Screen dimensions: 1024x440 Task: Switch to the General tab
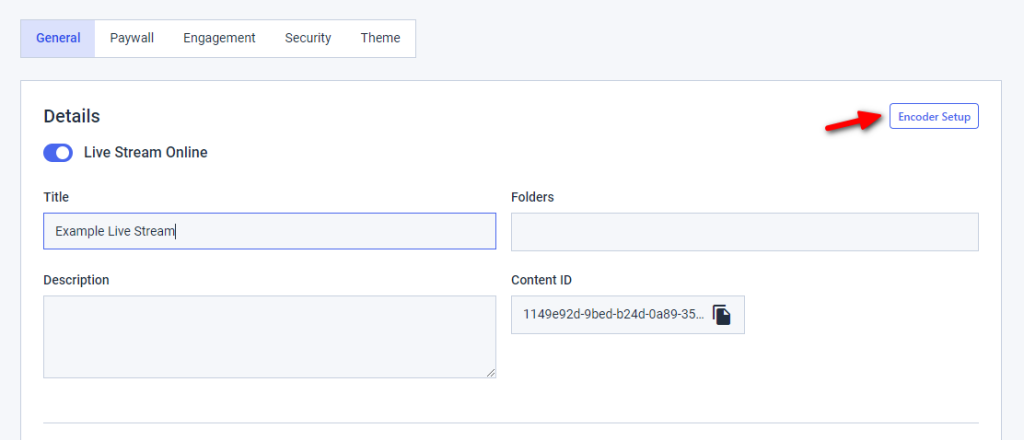pos(58,38)
